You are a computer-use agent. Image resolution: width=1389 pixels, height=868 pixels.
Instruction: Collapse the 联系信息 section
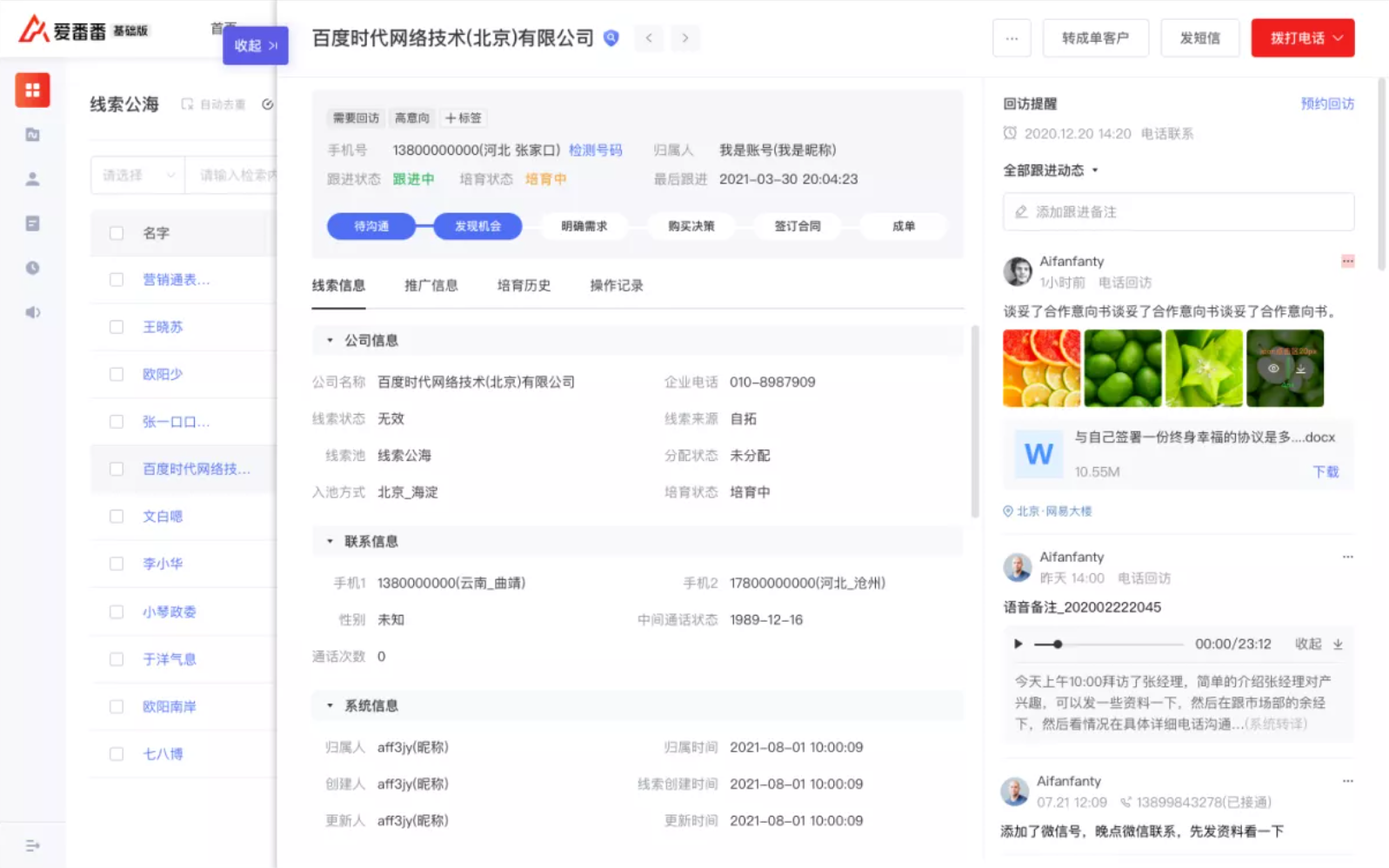pos(330,541)
